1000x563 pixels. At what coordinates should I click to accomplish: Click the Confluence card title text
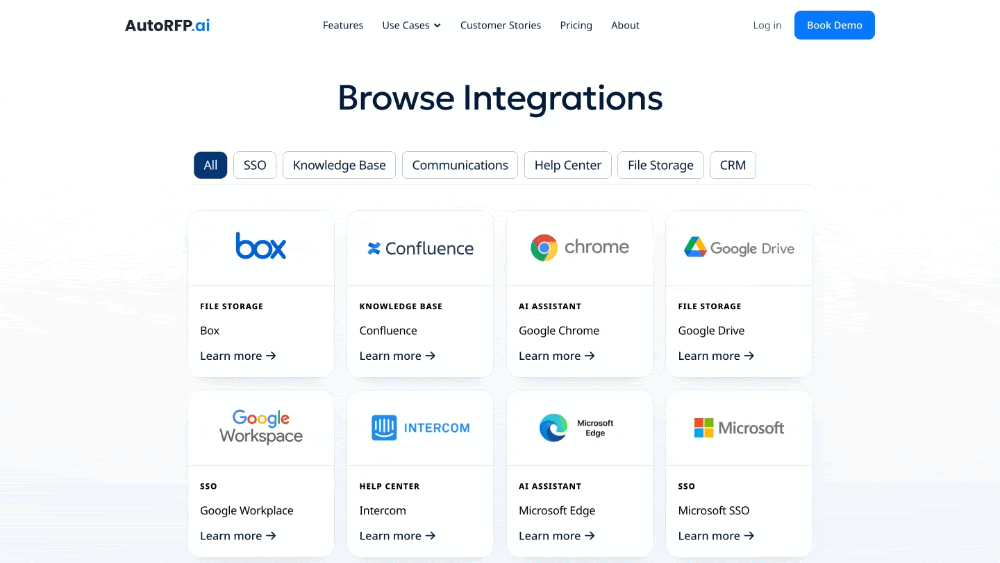coord(388,330)
